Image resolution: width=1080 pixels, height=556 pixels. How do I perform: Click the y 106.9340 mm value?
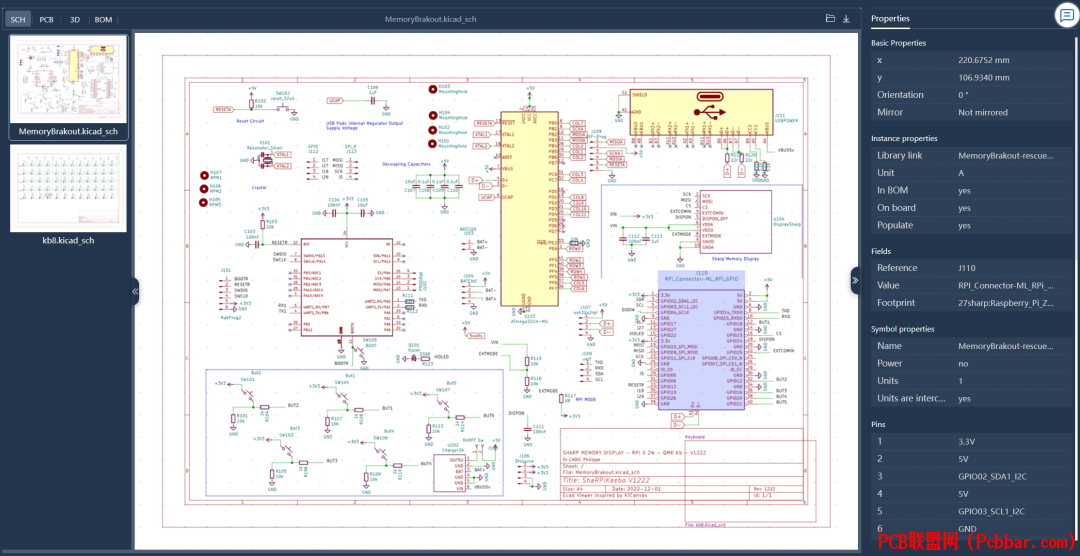(984, 77)
